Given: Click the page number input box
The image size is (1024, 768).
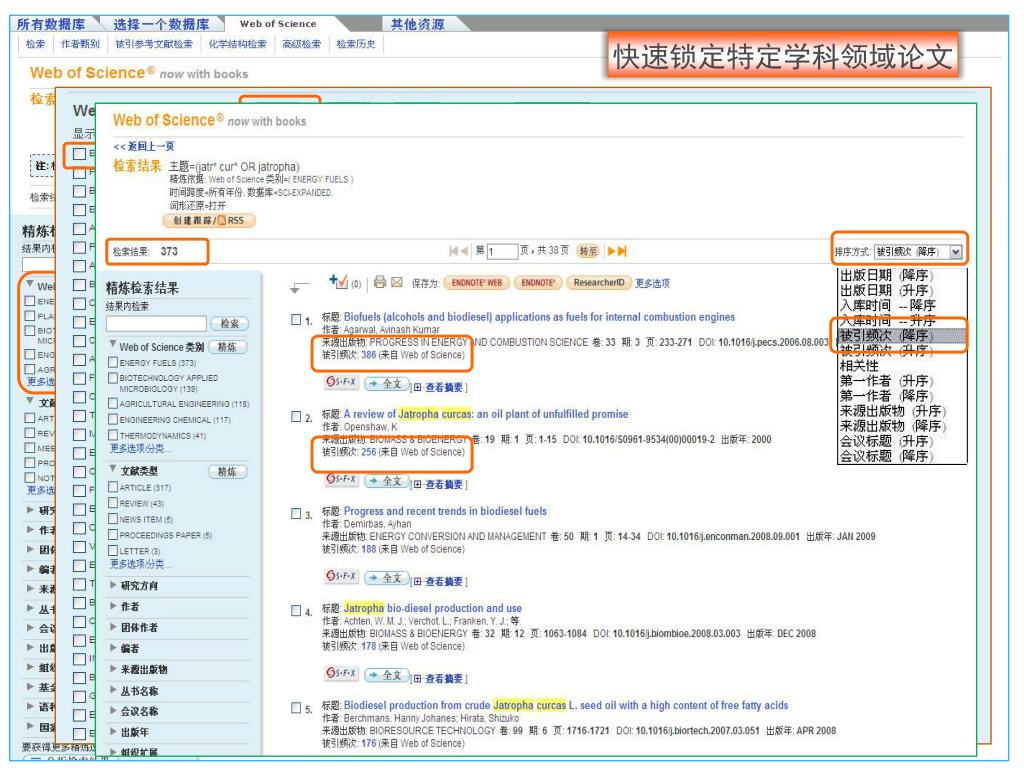Looking at the screenshot, I should pos(502,251).
